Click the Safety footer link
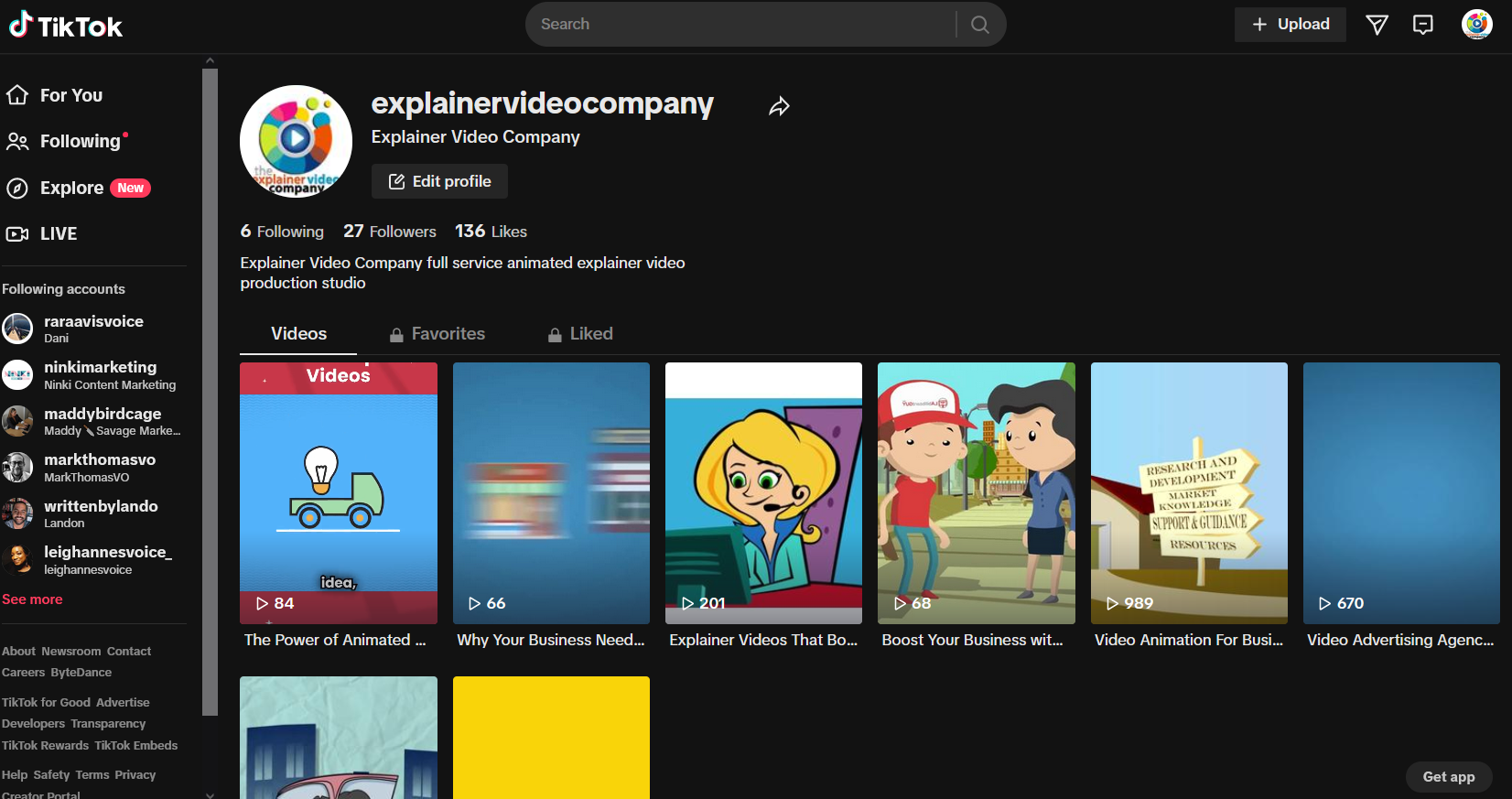Image resolution: width=1512 pixels, height=799 pixels. pyautogui.click(x=51, y=775)
